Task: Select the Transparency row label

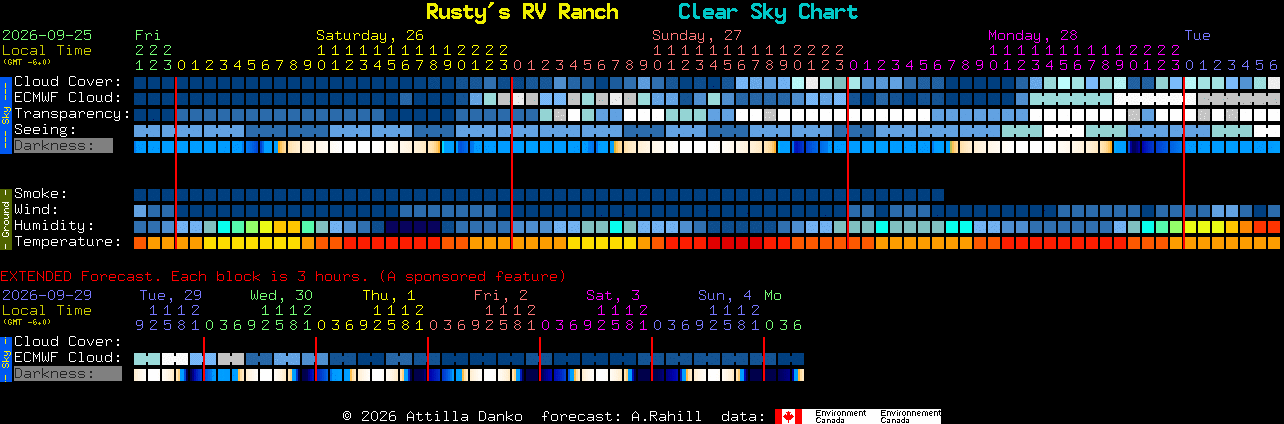Action: coord(72,113)
